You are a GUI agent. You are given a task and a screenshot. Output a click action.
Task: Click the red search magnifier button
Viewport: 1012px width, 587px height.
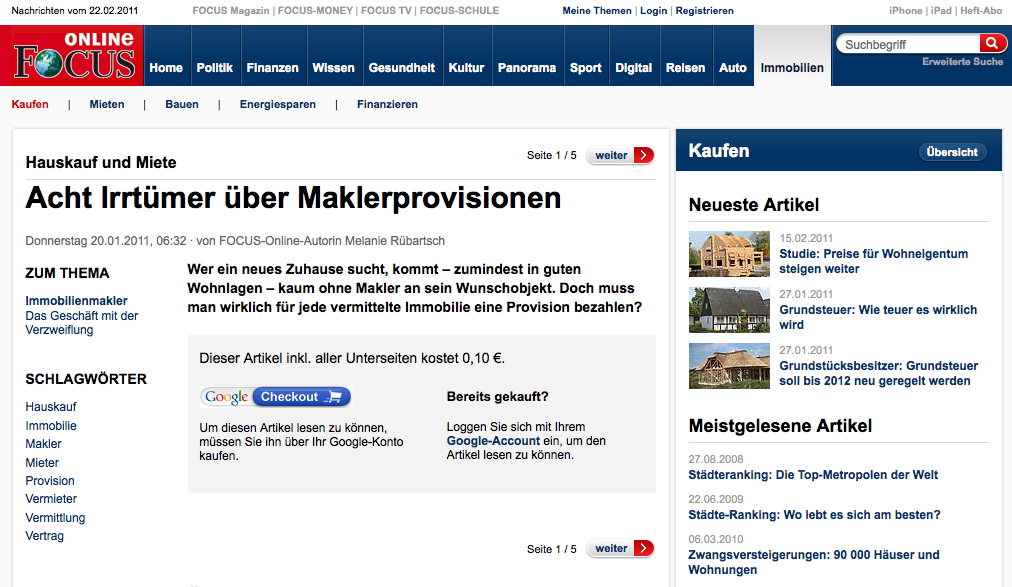992,43
